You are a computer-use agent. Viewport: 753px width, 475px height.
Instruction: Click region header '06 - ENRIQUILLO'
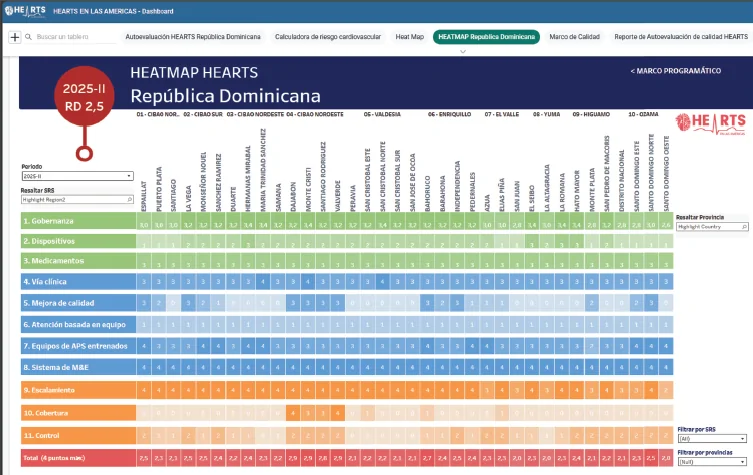click(x=449, y=114)
